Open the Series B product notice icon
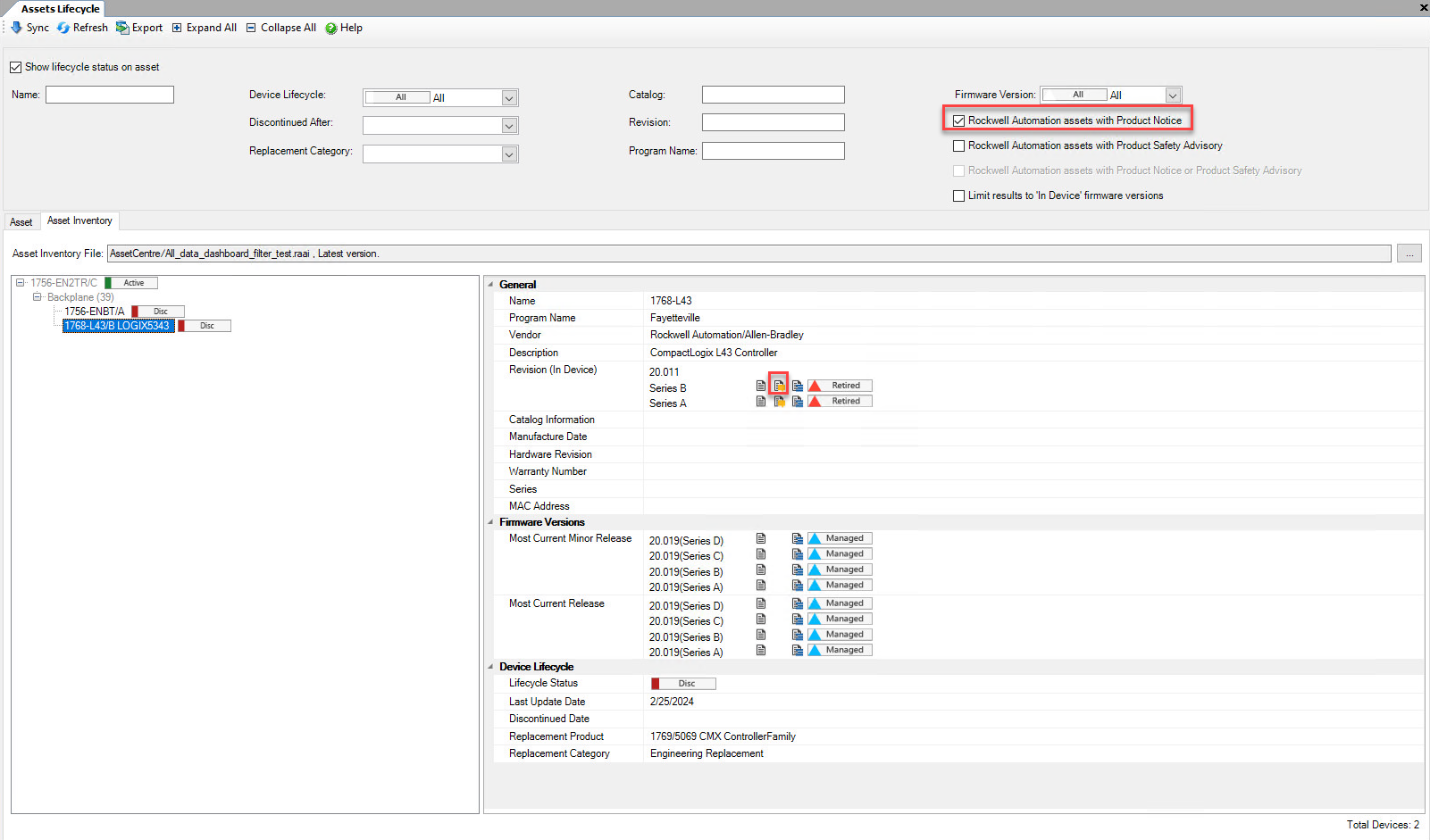The image size is (1430, 840). coord(779,386)
